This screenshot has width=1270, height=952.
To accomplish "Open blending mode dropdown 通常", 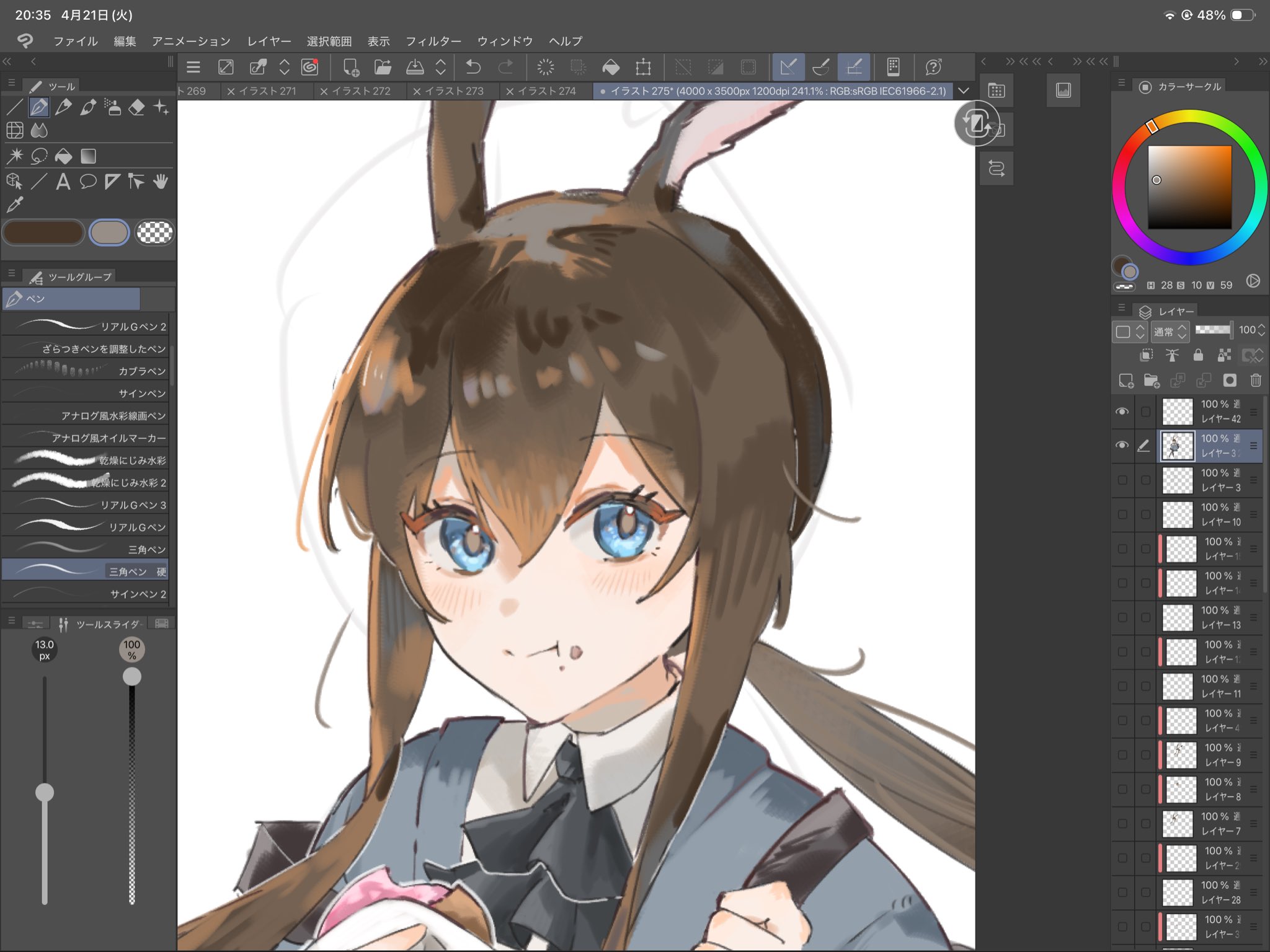I will 1170,332.
